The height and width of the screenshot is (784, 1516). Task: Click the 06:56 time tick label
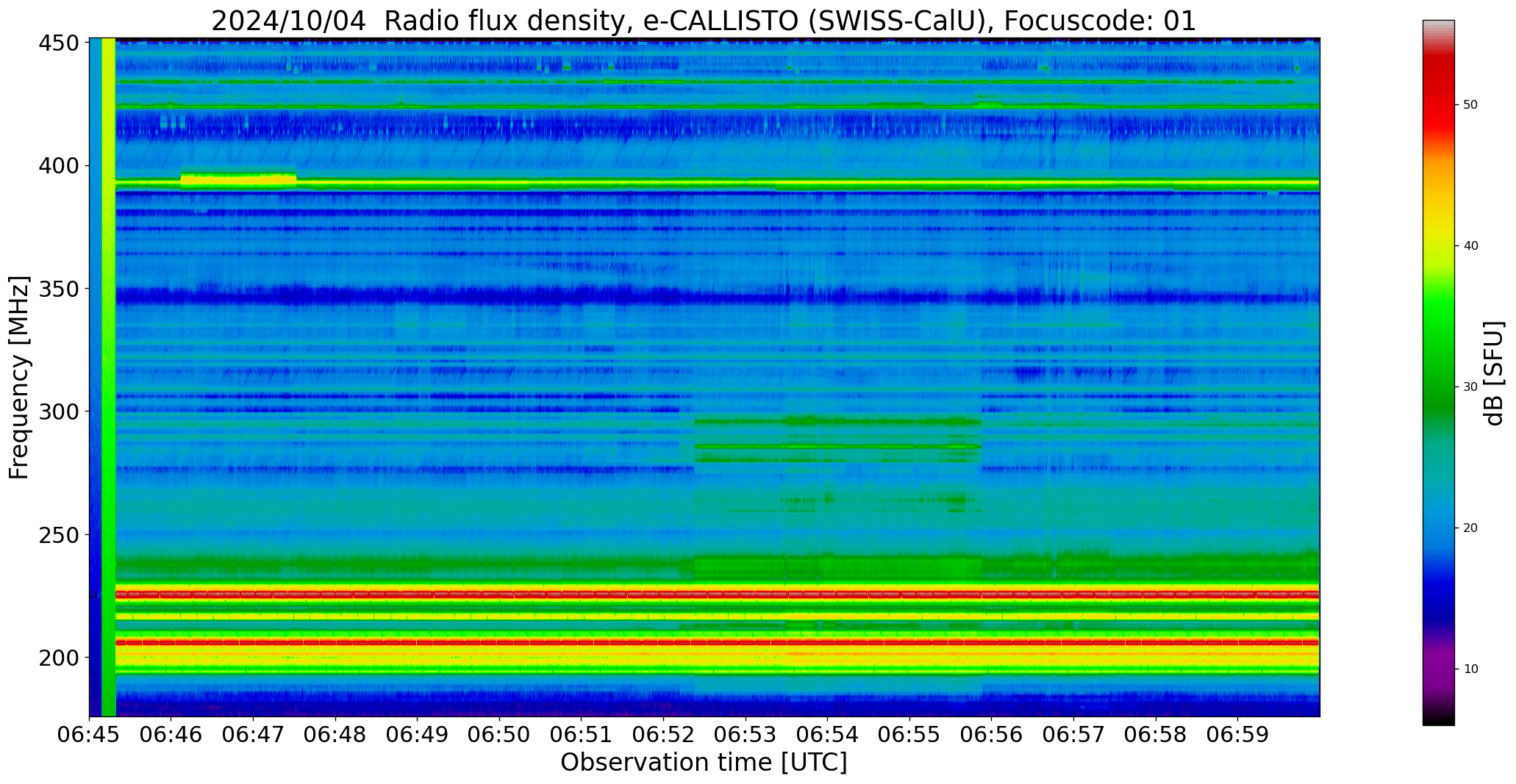992,735
